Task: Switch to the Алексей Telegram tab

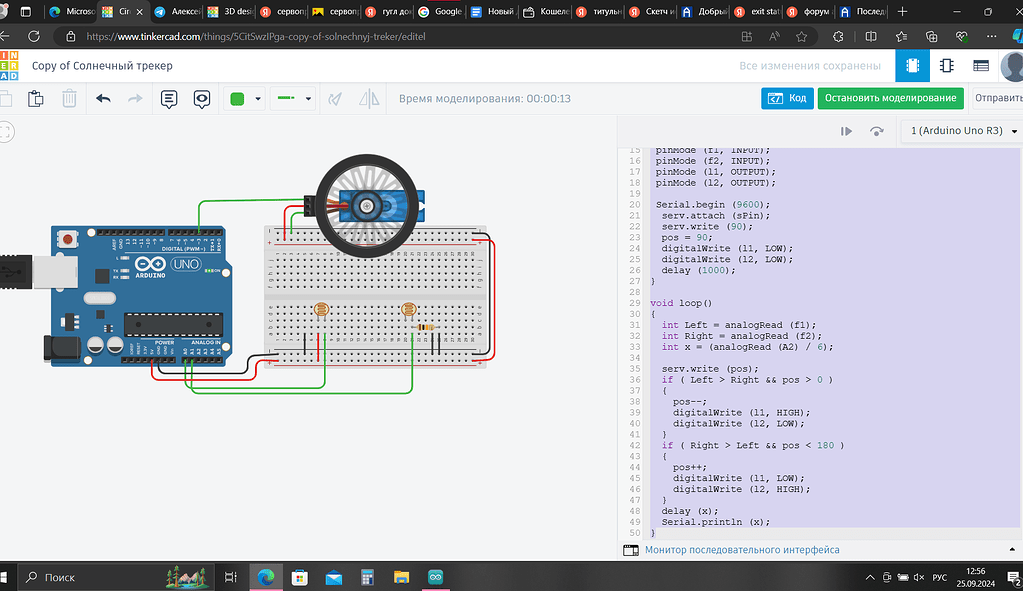Action: (x=177, y=12)
